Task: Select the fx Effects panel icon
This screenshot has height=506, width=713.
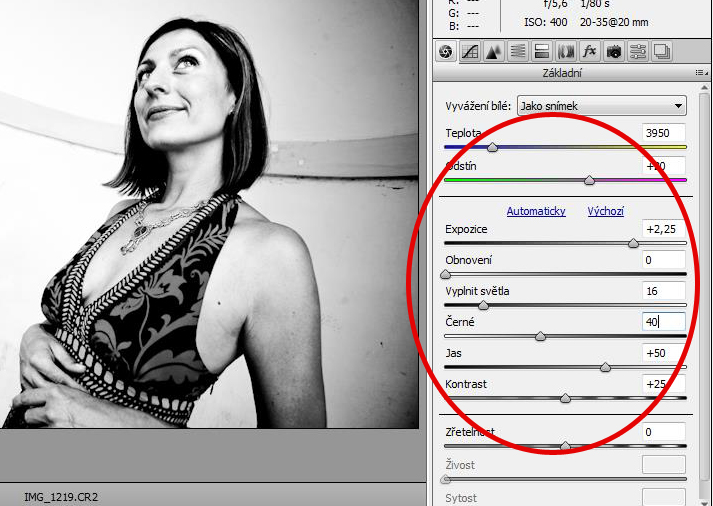Action: [x=590, y=52]
